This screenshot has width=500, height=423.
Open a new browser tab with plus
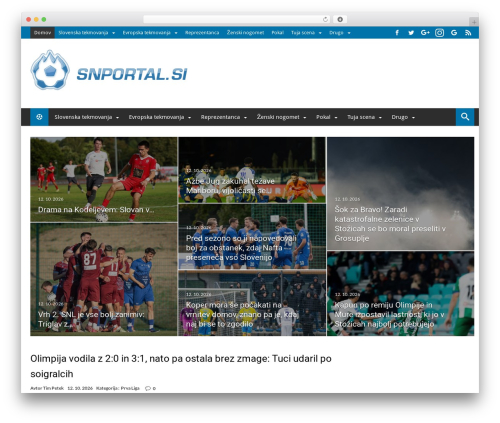474,22
